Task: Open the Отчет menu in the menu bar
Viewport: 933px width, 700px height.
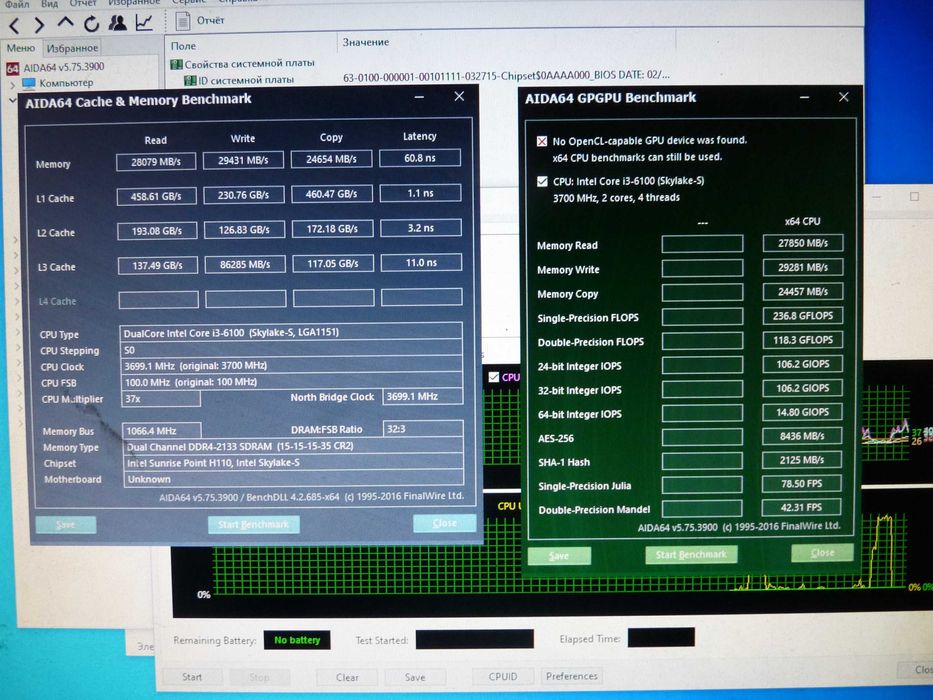Action: coord(83,3)
